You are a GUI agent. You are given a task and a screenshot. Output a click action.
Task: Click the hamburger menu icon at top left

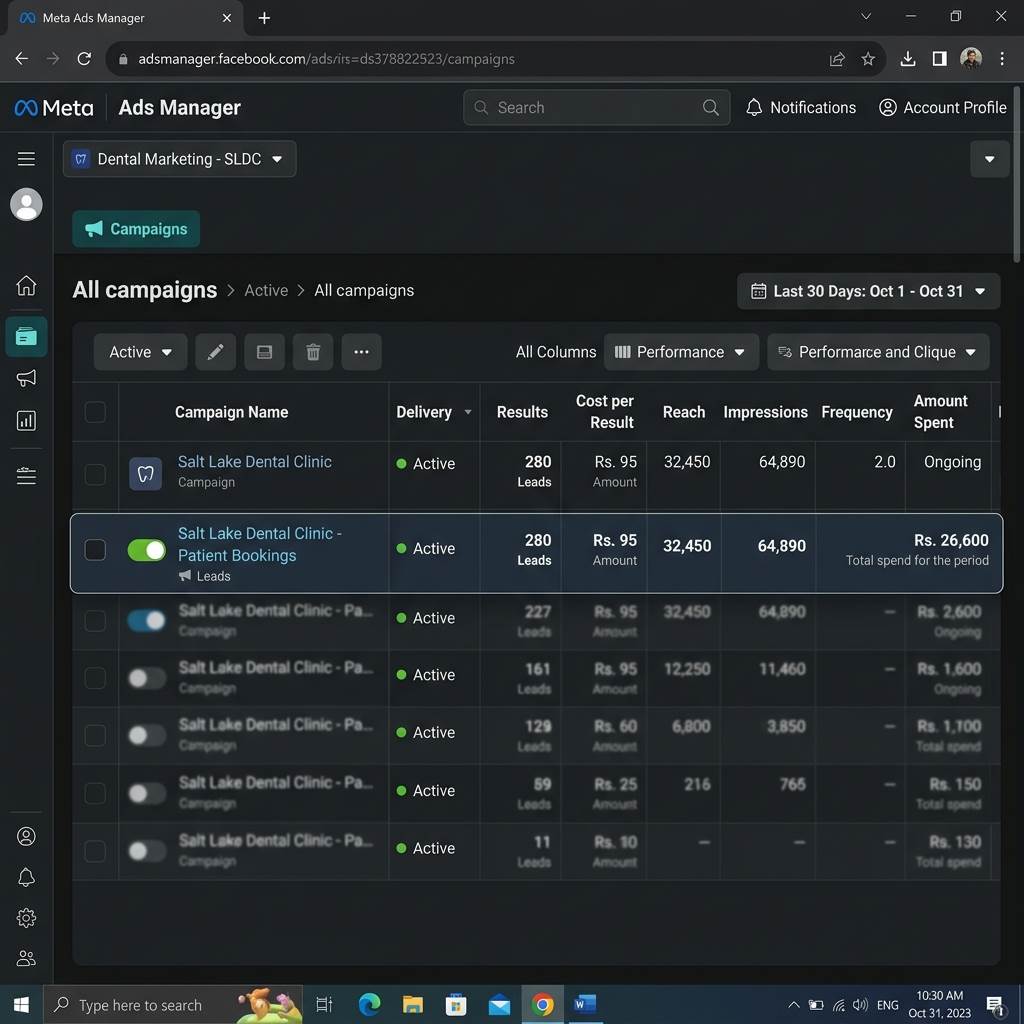pyautogui.click(x=26, y=159)
